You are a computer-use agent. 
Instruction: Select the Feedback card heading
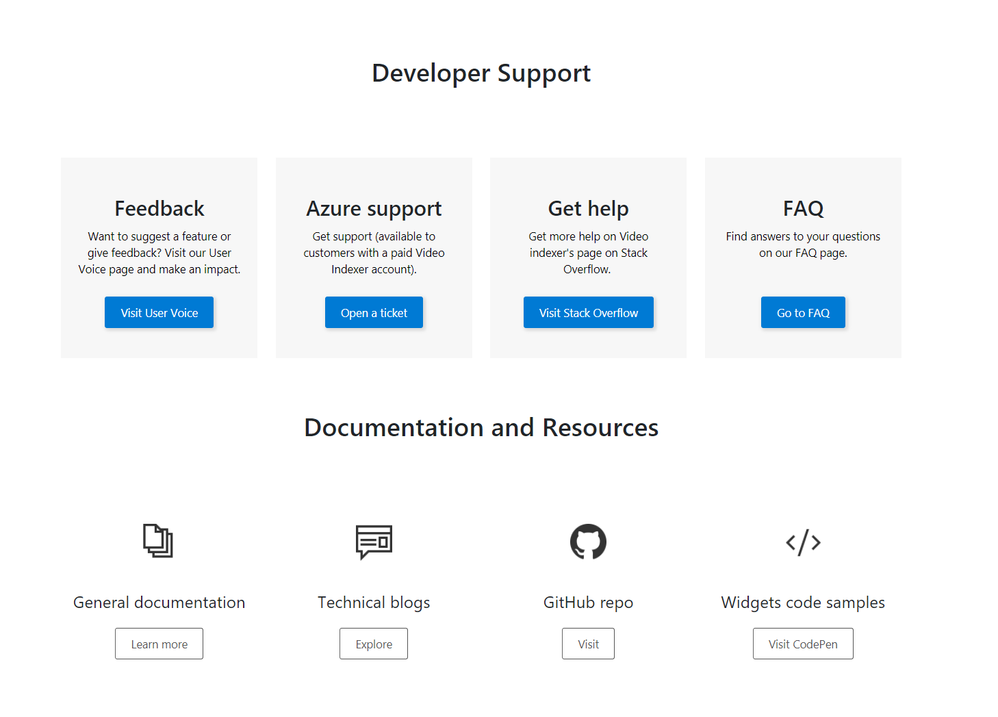tap(159, 209)
